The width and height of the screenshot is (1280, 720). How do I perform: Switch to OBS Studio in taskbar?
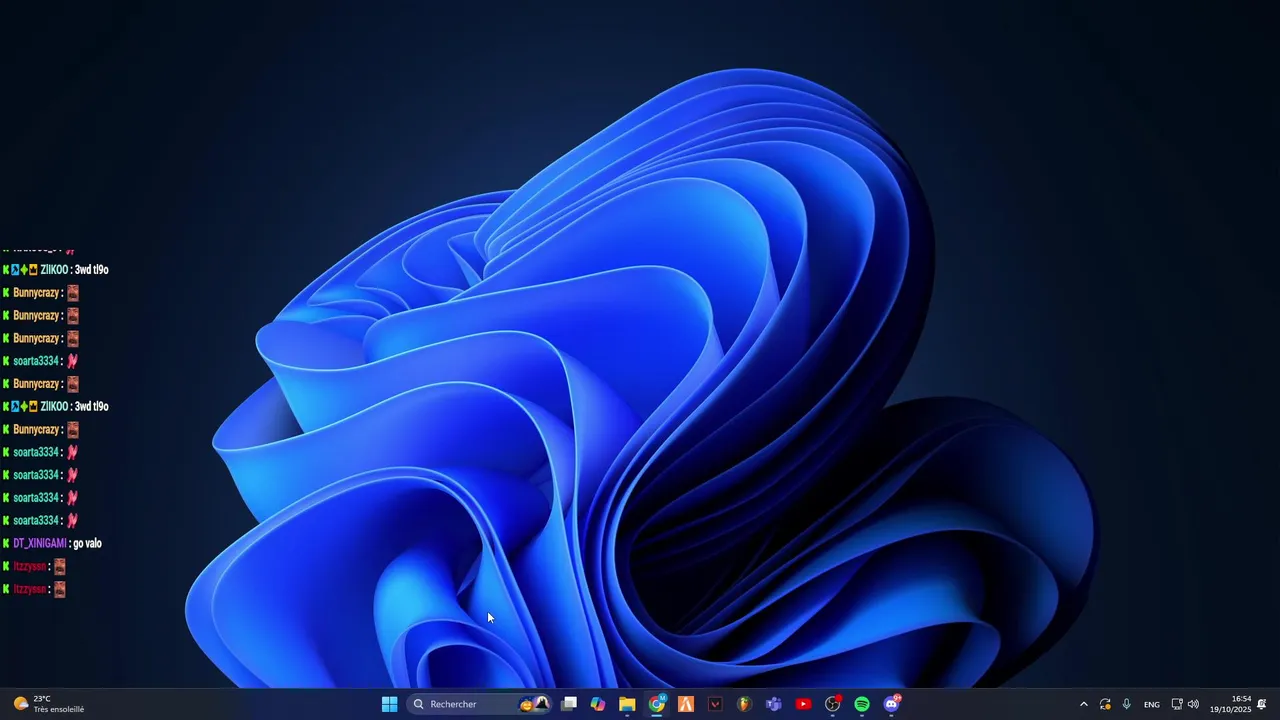(x=832, y=704)
